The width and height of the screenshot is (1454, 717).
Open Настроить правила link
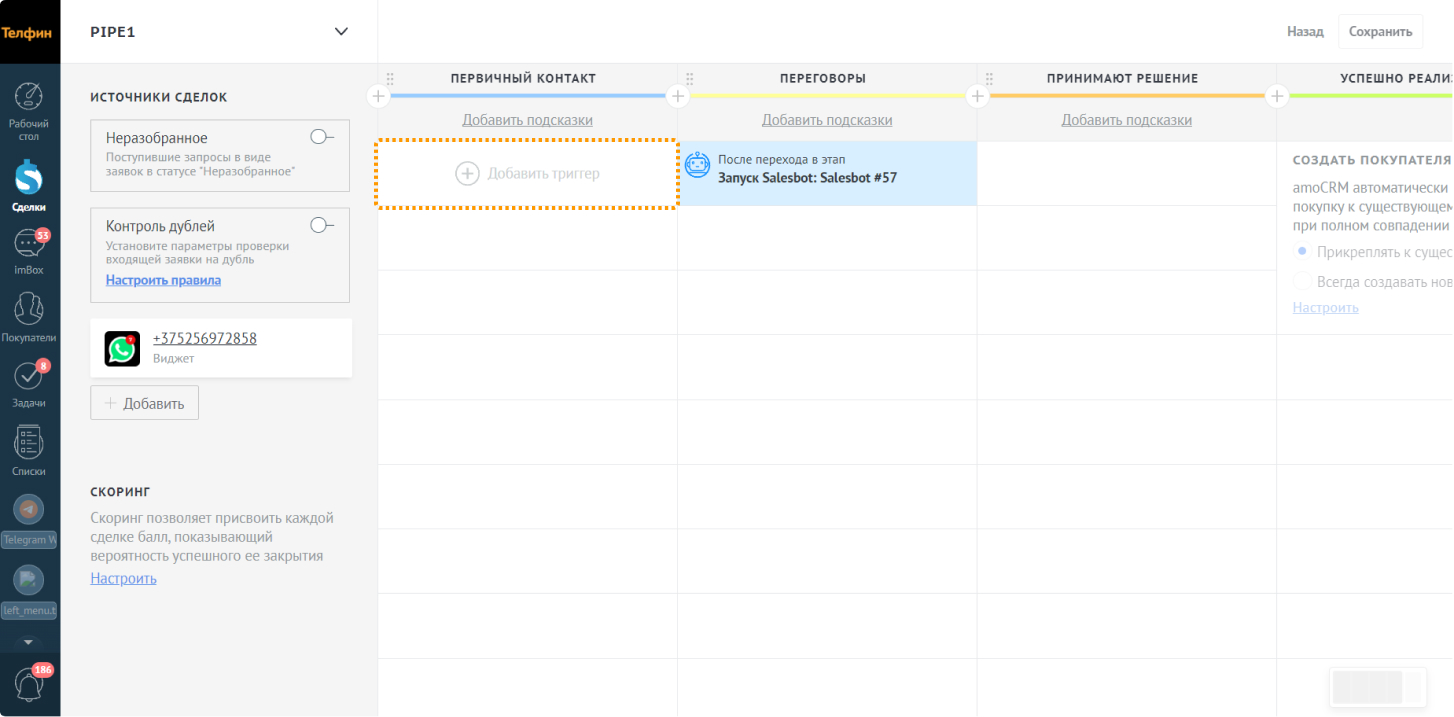pyautogui.click(x=163, y=280)
